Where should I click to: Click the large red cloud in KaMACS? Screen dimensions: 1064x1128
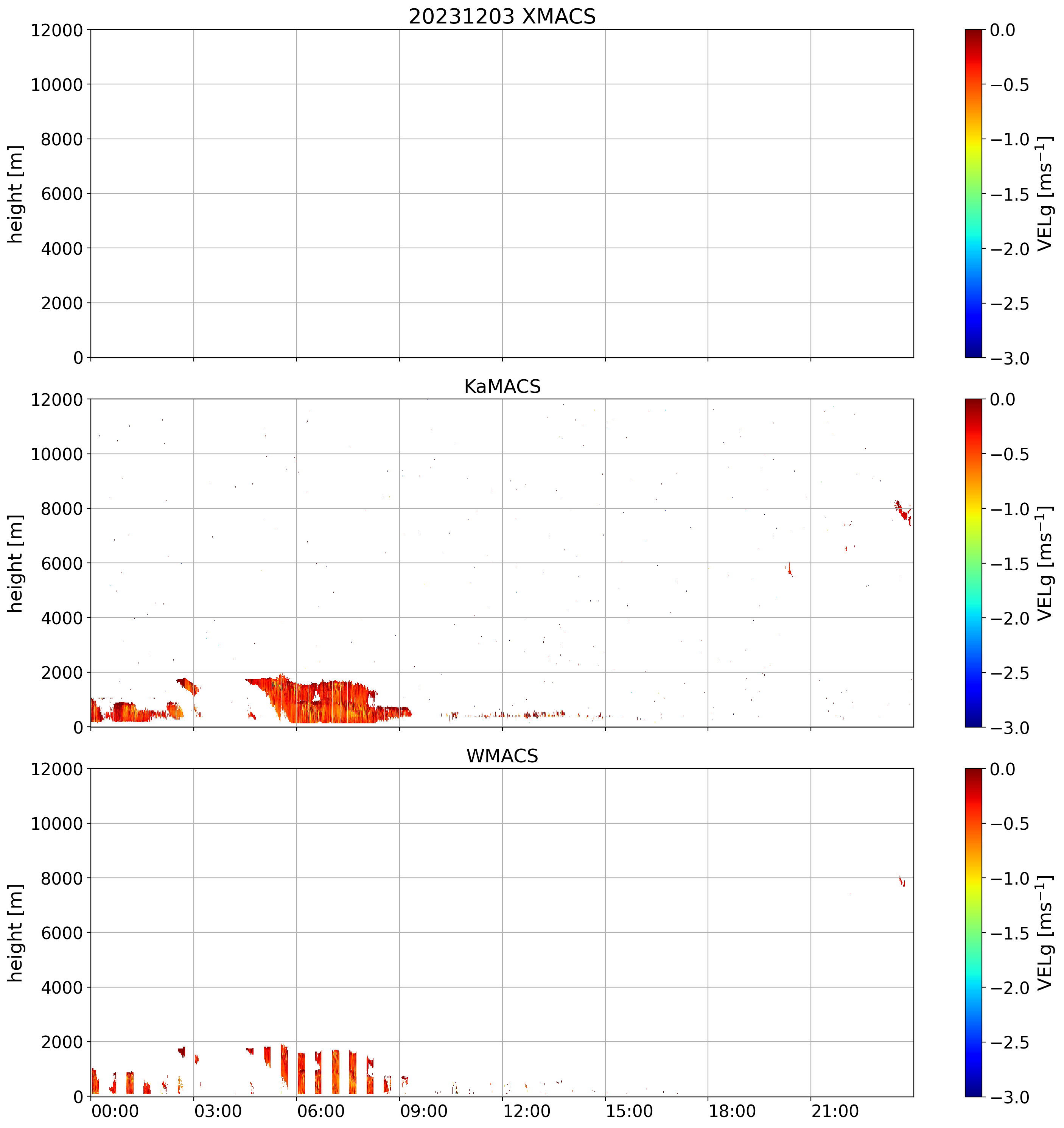pos(329,704)
